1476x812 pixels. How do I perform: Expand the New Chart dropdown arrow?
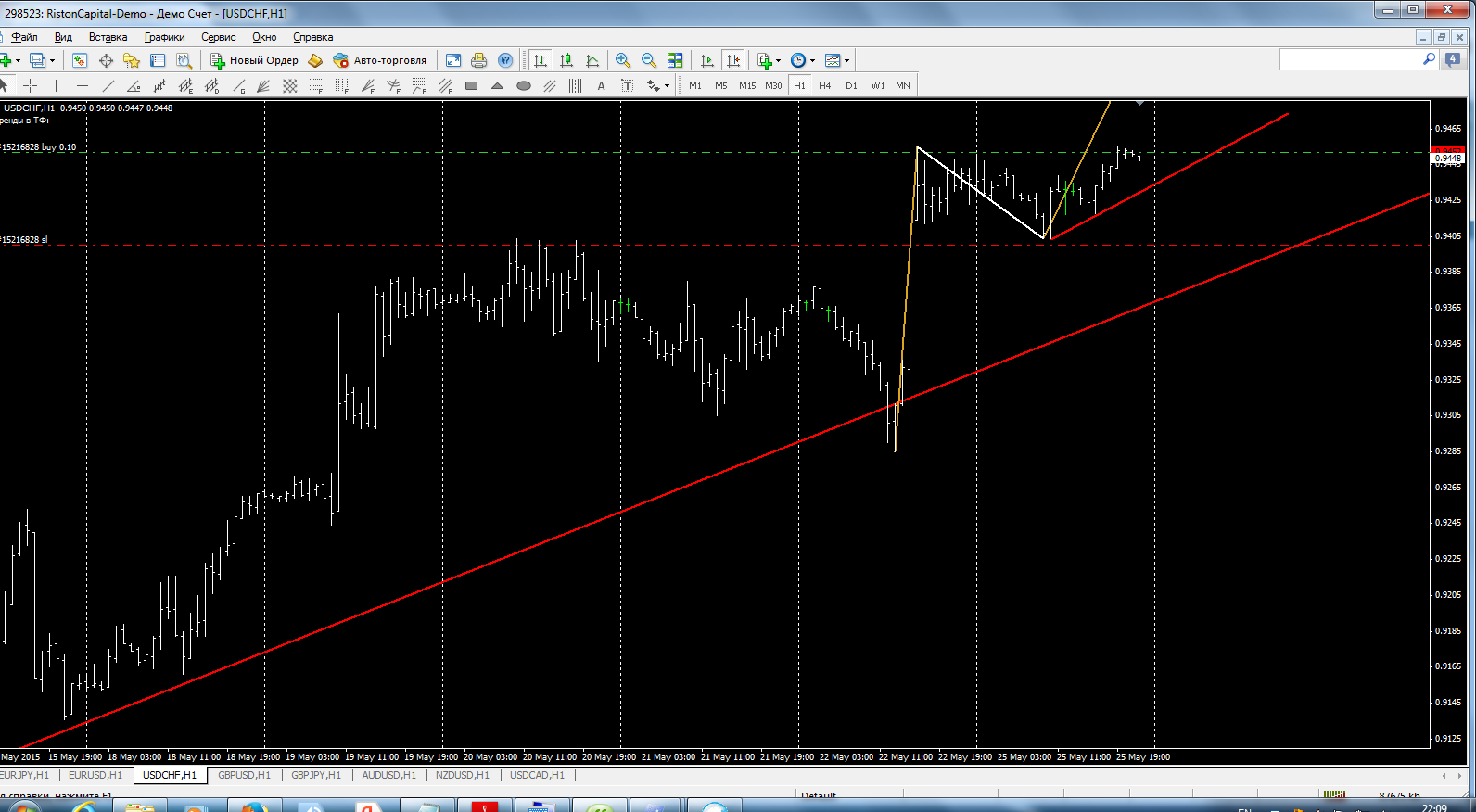19,60
